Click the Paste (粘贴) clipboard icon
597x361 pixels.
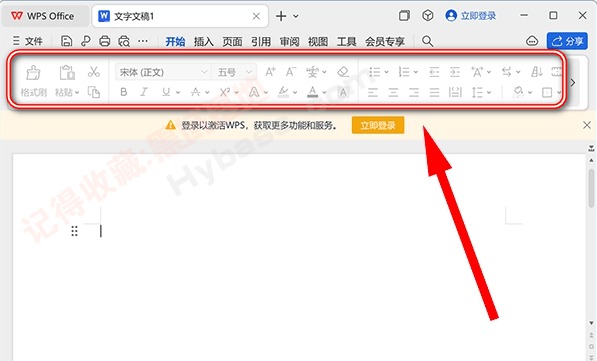(67, 72)
